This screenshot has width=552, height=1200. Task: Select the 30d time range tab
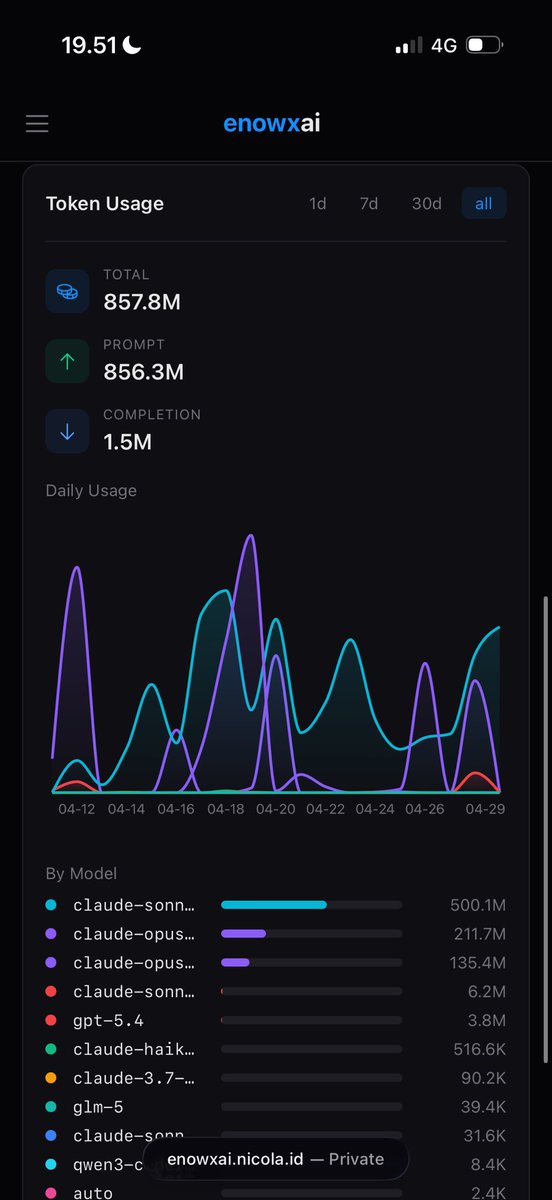click(427, 203)
